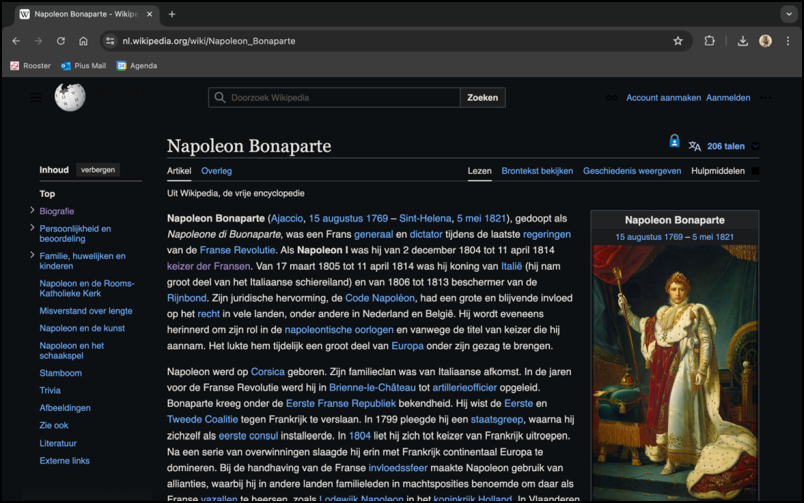Bookmark this page with the star icon
The width and height of the screenshot is (804, 503).
click(678, 41)
